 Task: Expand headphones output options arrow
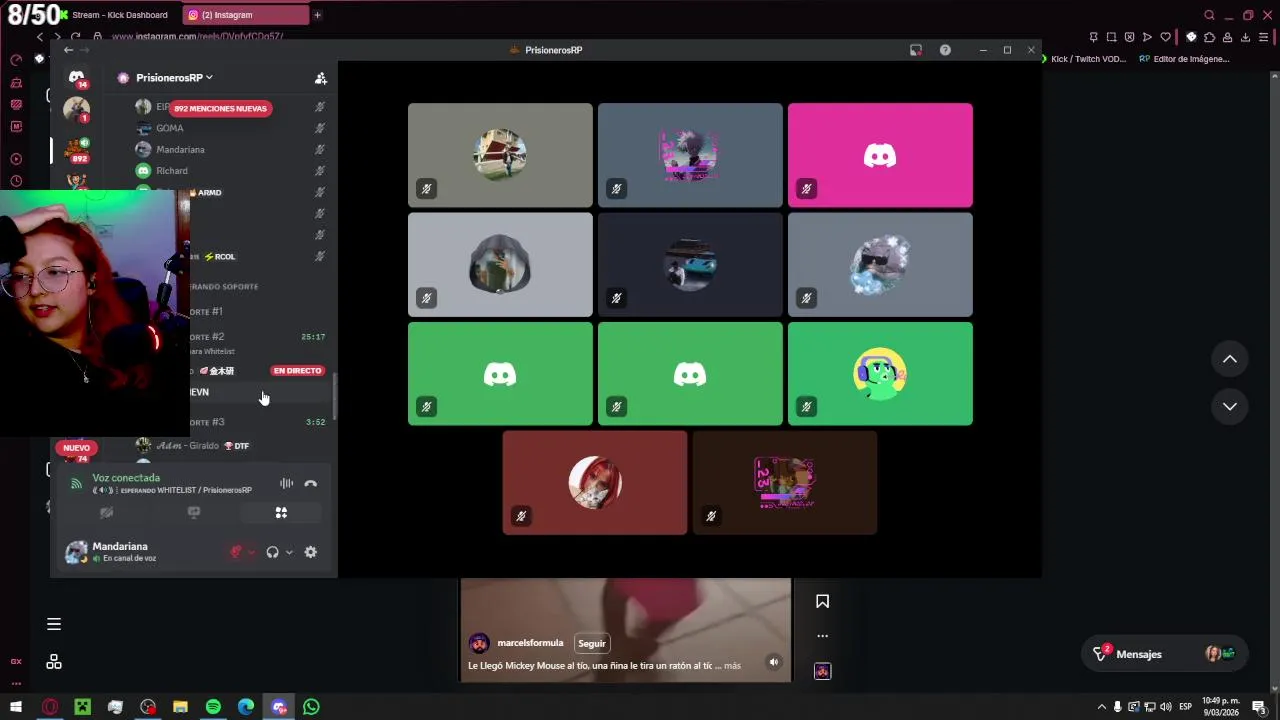pos(289,552)
